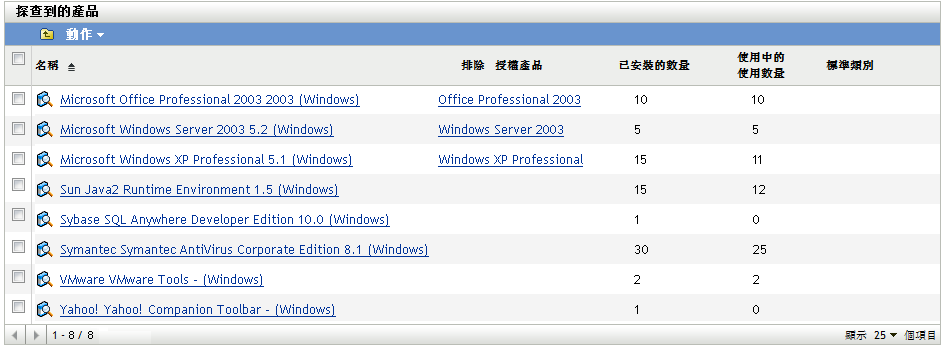
Task: Open Microsoft Windows Server 2003 5.2 (Windows) link
Action: tap(197, 130)
